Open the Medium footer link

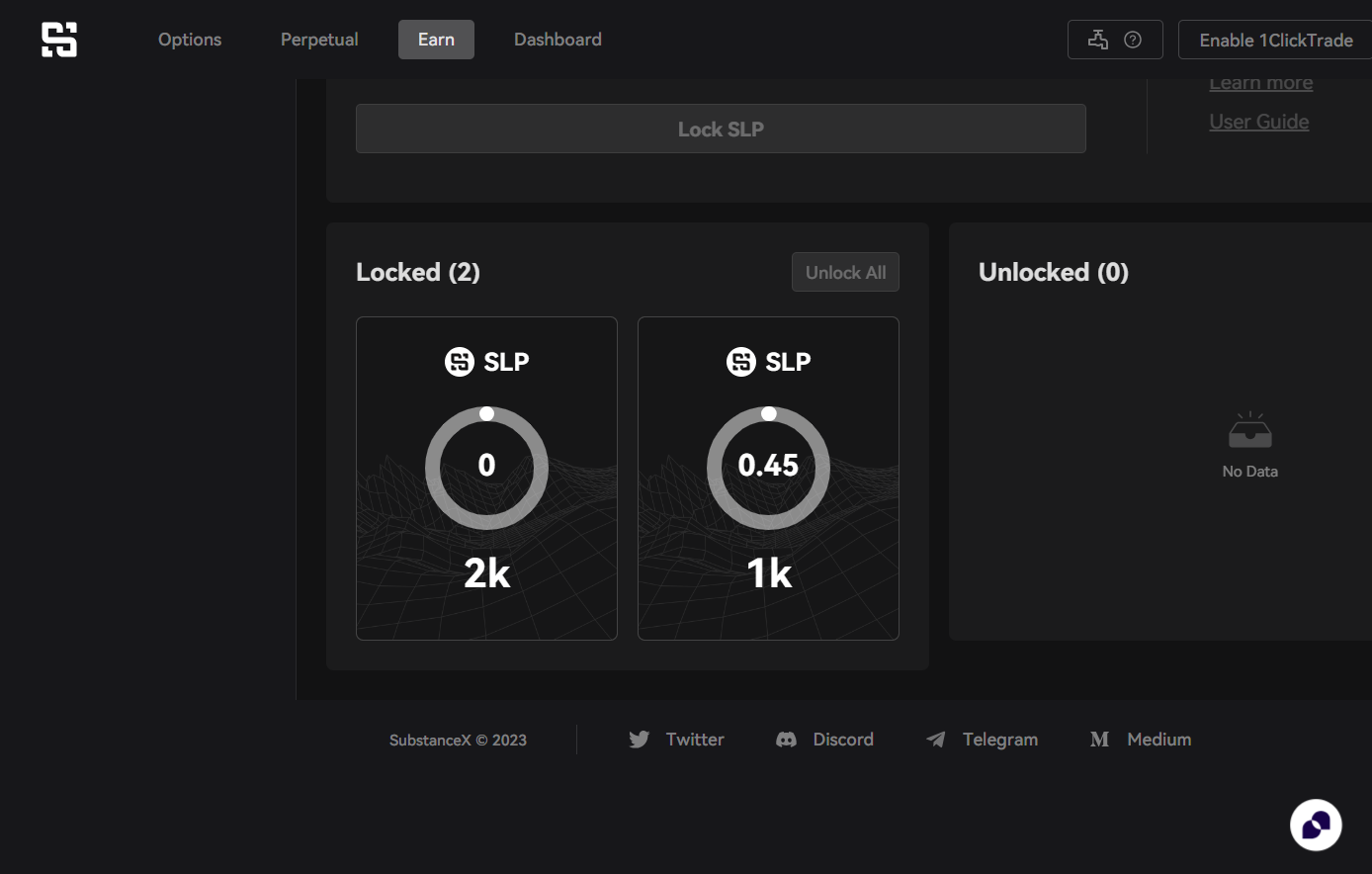point(1141,740)
